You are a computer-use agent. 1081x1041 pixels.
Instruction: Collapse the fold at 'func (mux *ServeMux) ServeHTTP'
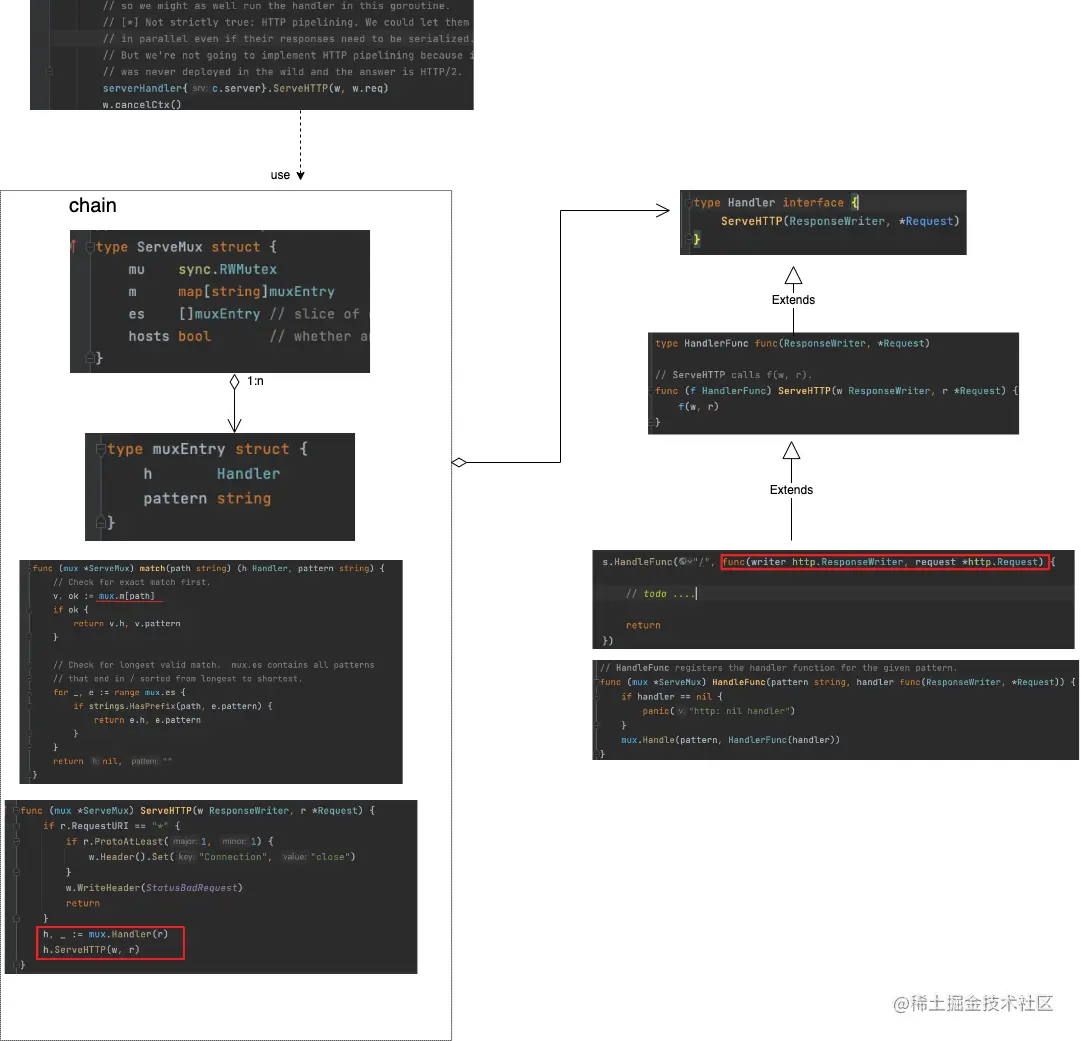coord(16,811)
